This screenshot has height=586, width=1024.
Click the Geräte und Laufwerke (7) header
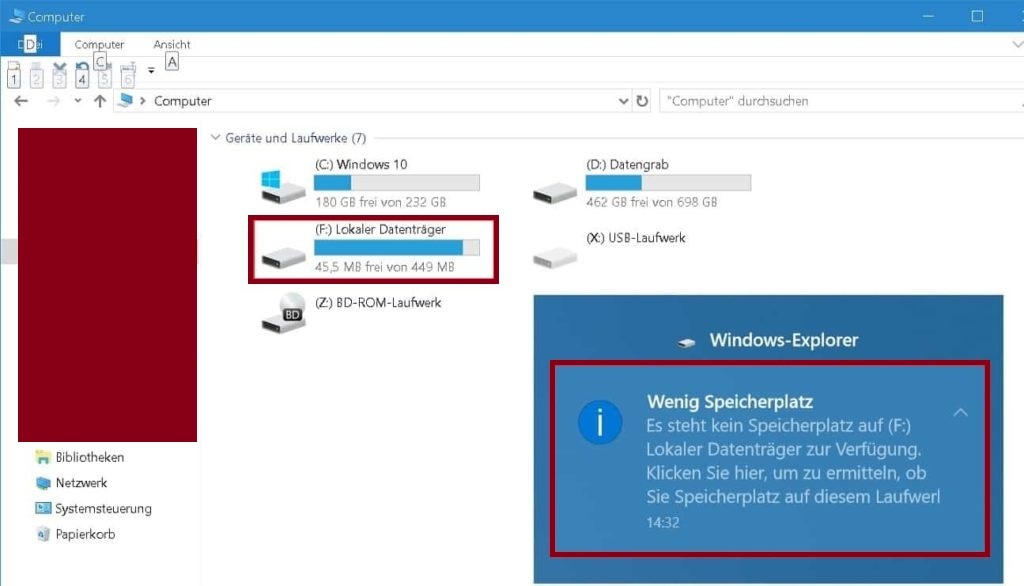[x=295, y=138]
